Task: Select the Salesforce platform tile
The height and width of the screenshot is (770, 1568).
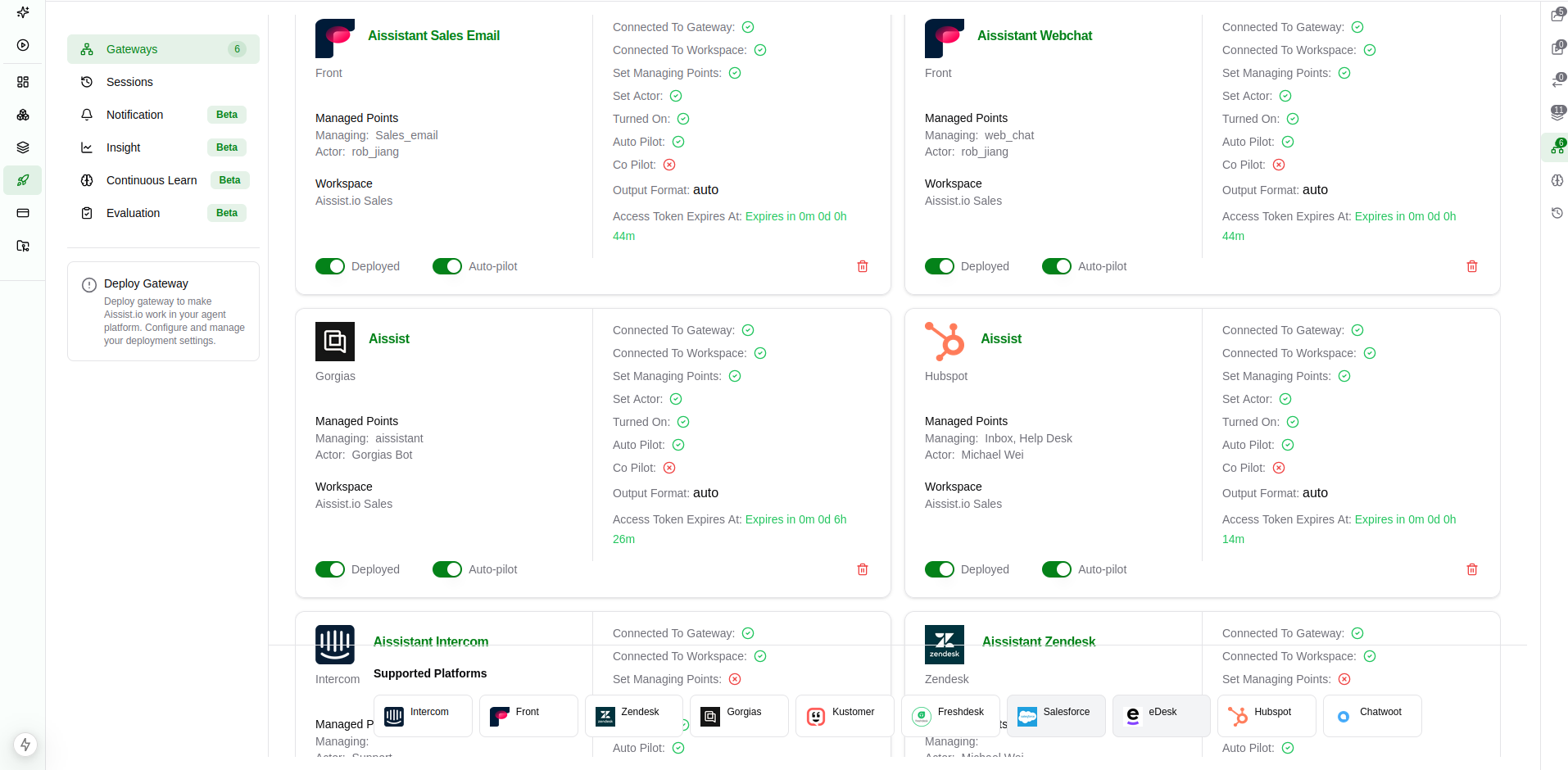Action: coord(1056,715)
